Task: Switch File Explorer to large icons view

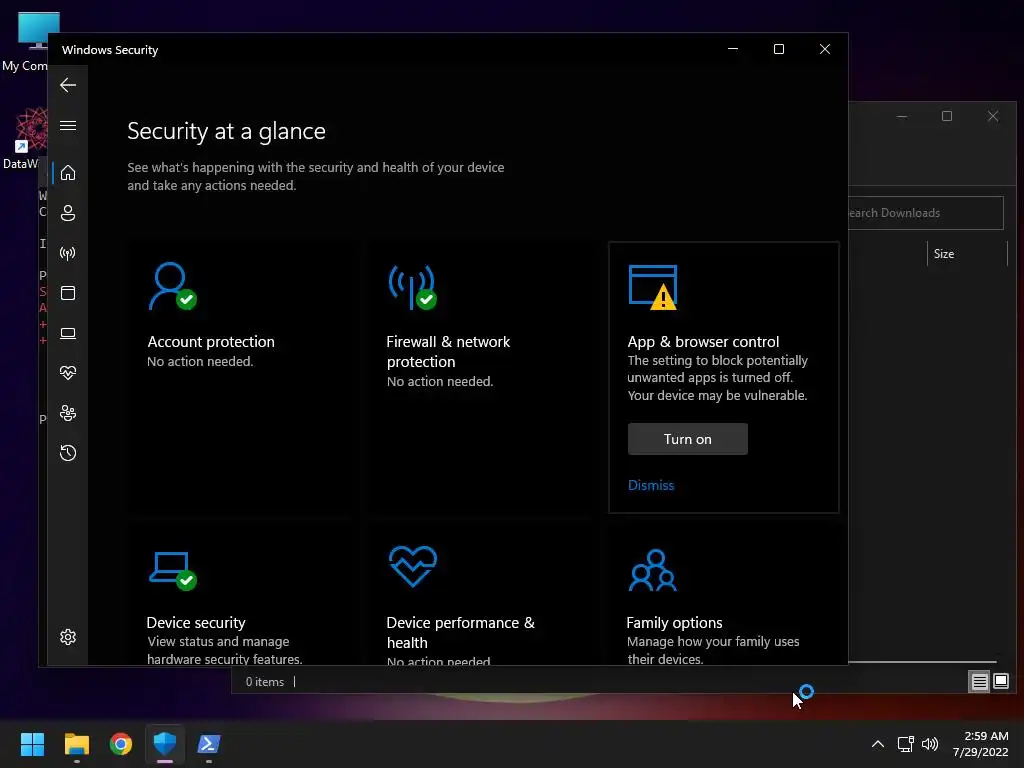Action: click(x=1000, y=682)
